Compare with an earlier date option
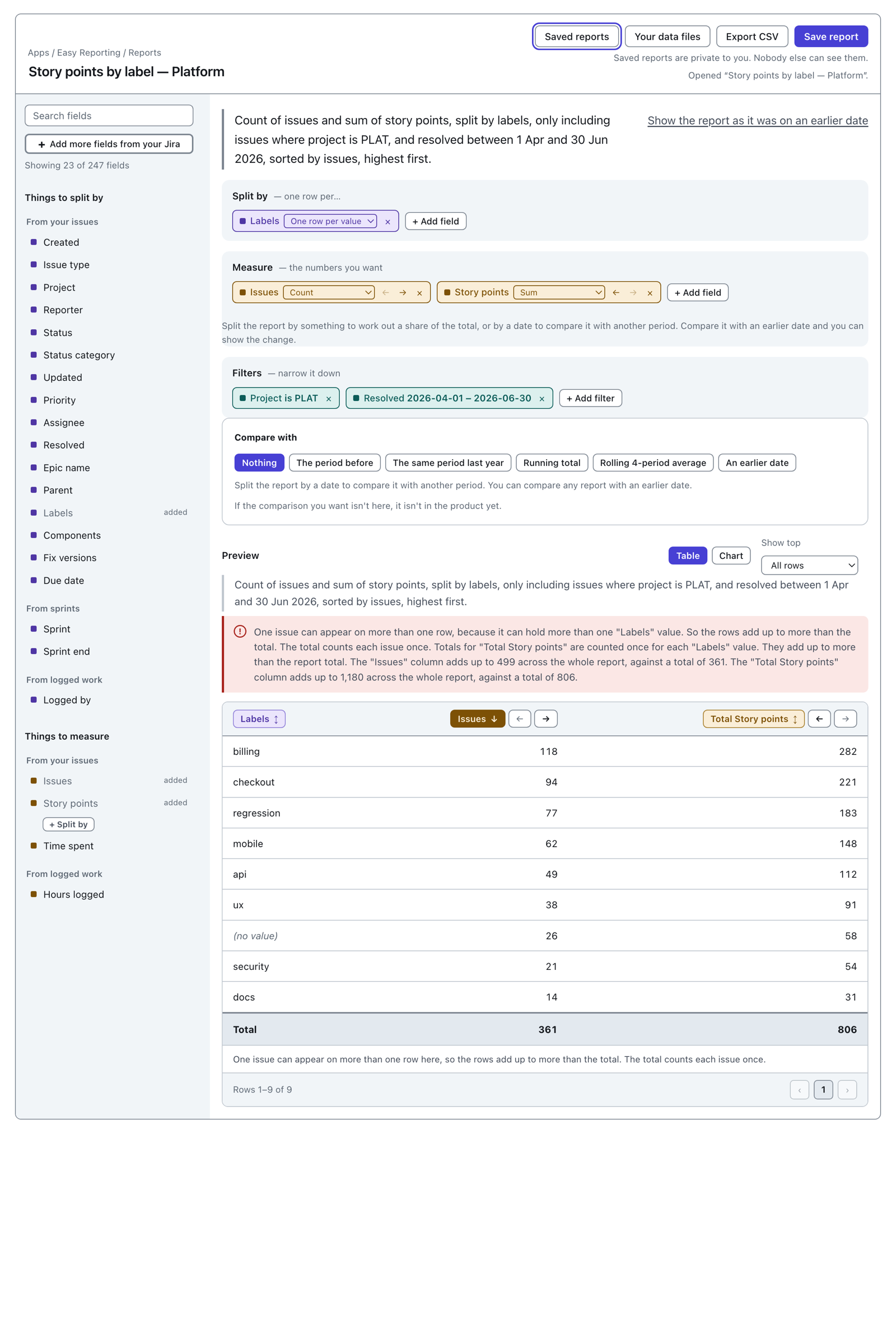This screenshot has height=1344, width=896. click(x=757, y=463)
